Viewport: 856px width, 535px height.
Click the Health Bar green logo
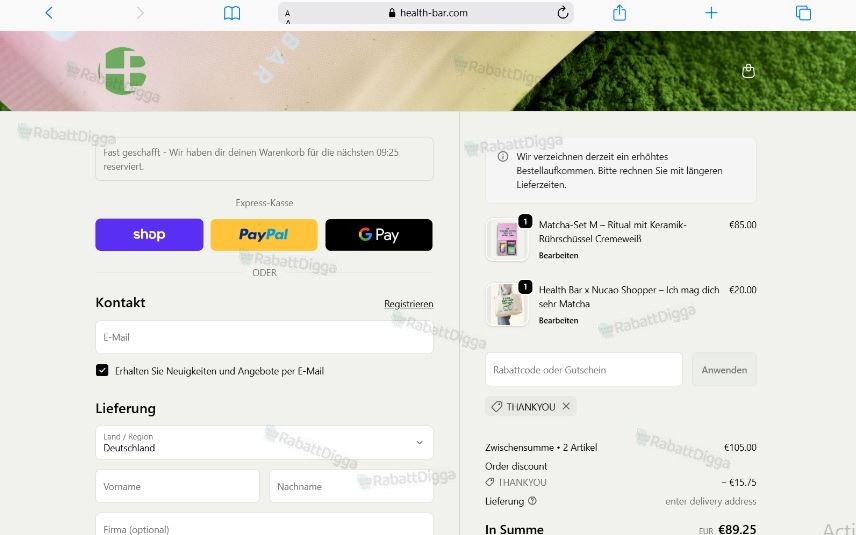pyautogui.click(x=123, y=71)
